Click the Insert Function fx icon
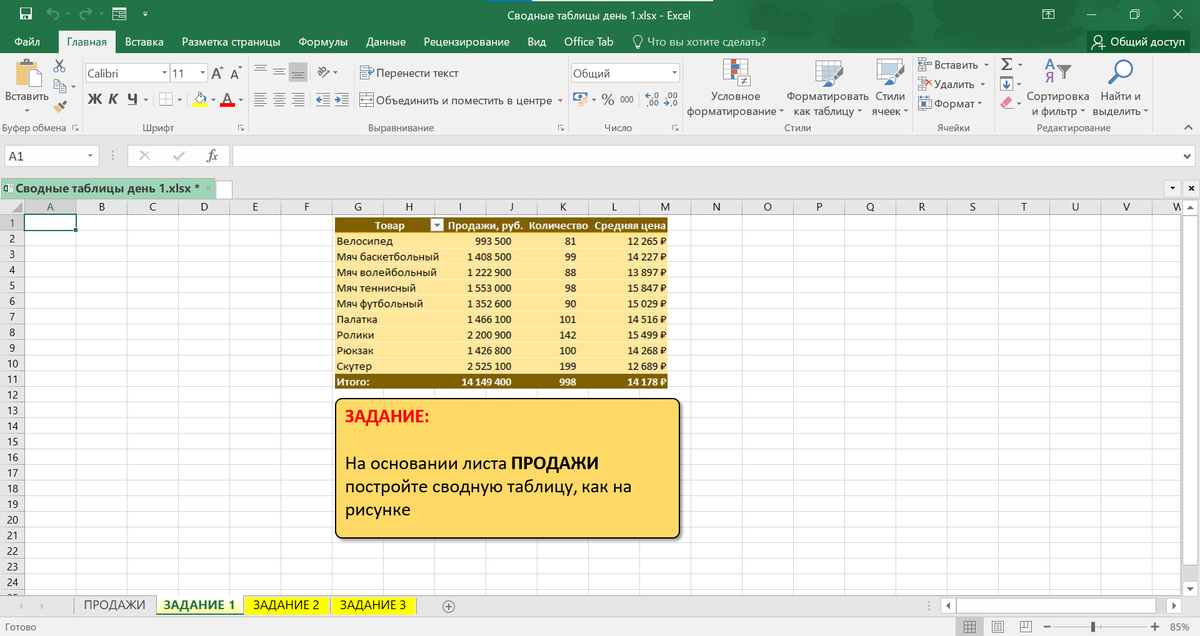 [212, 156]
